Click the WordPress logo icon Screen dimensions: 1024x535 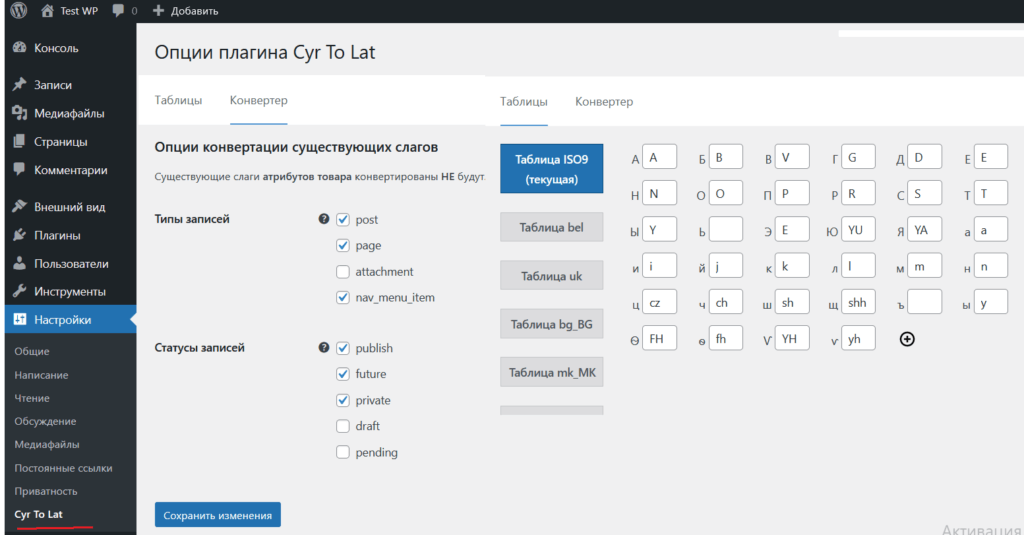[17, 11]
